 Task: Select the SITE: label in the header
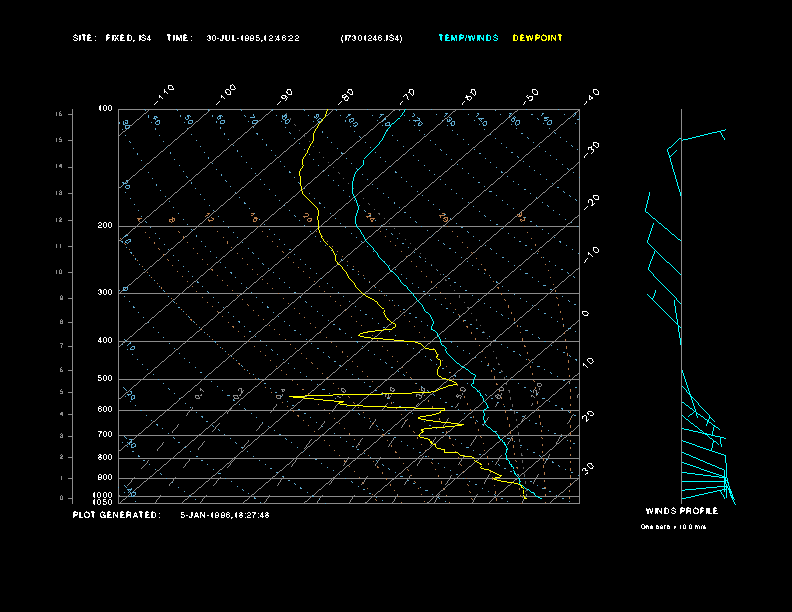tap(84, 38)
